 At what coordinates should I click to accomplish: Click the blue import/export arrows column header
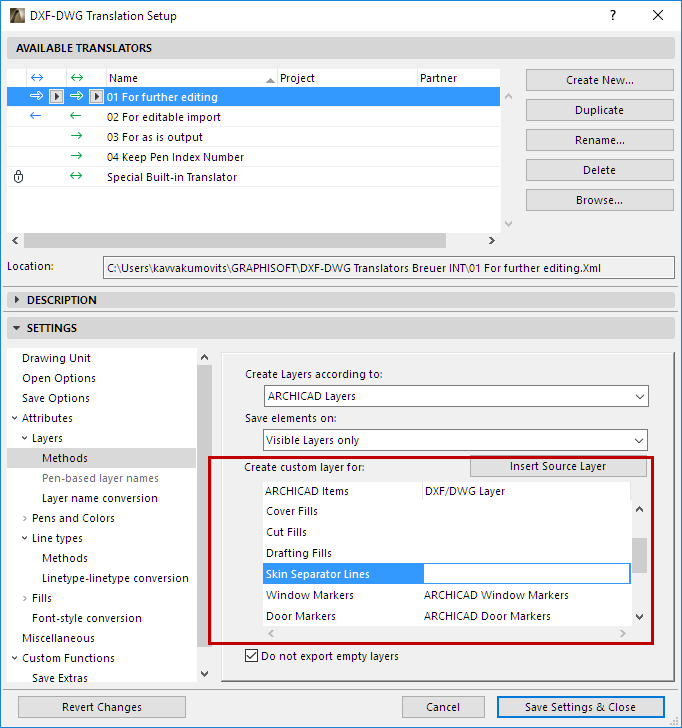pos(37,78)
